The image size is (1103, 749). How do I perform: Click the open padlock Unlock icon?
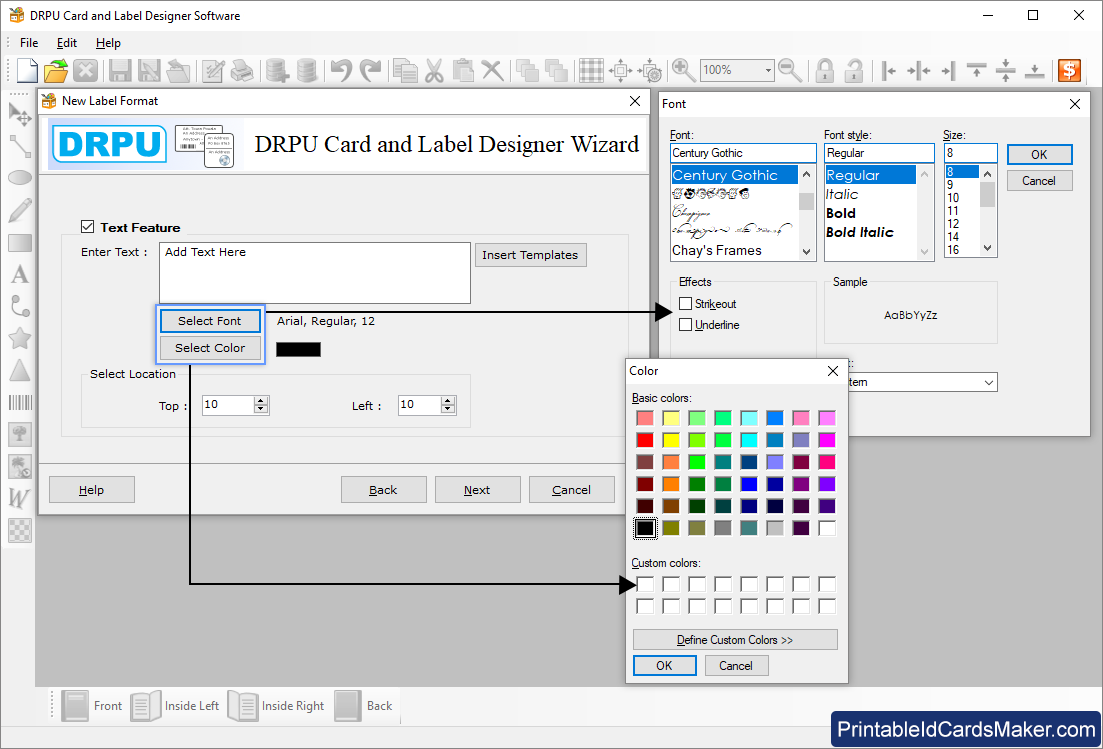pyautogui.click(x=854, y=70)
